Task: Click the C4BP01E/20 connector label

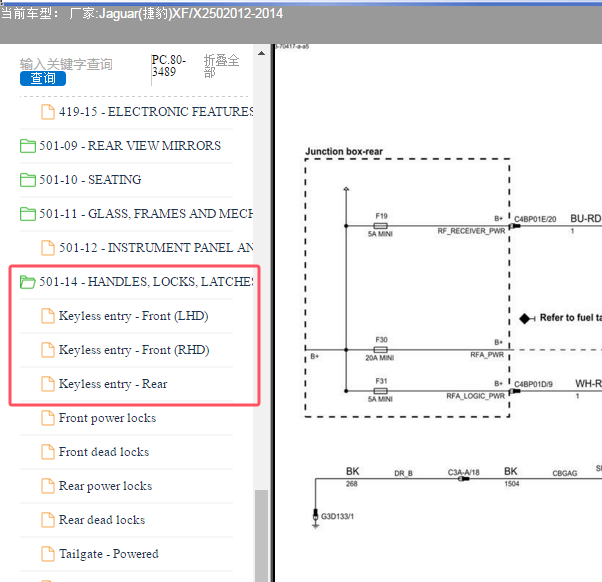Action: click(x=535, y=219)
